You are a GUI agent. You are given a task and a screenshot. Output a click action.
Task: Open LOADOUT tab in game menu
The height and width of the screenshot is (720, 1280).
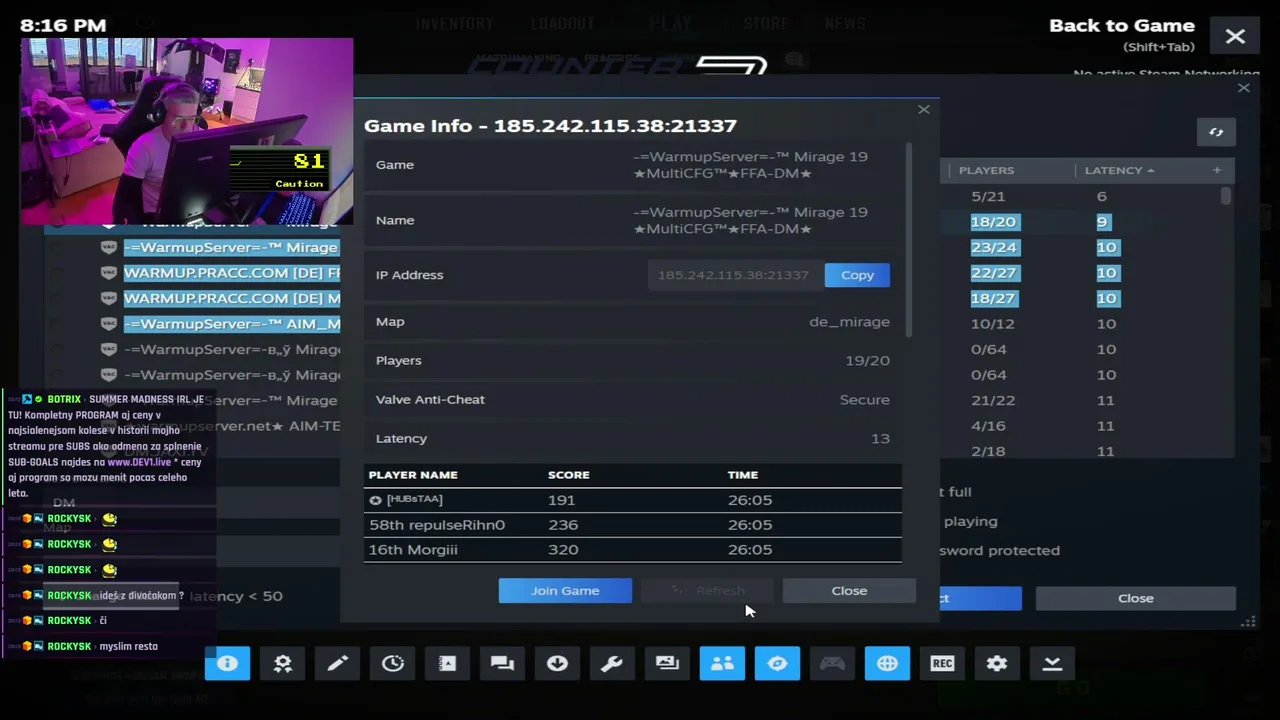click(x=563, y=24)
